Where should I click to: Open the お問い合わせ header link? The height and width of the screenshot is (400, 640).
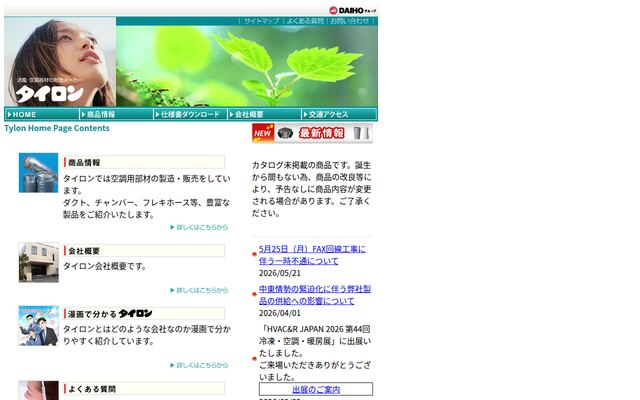349,21
